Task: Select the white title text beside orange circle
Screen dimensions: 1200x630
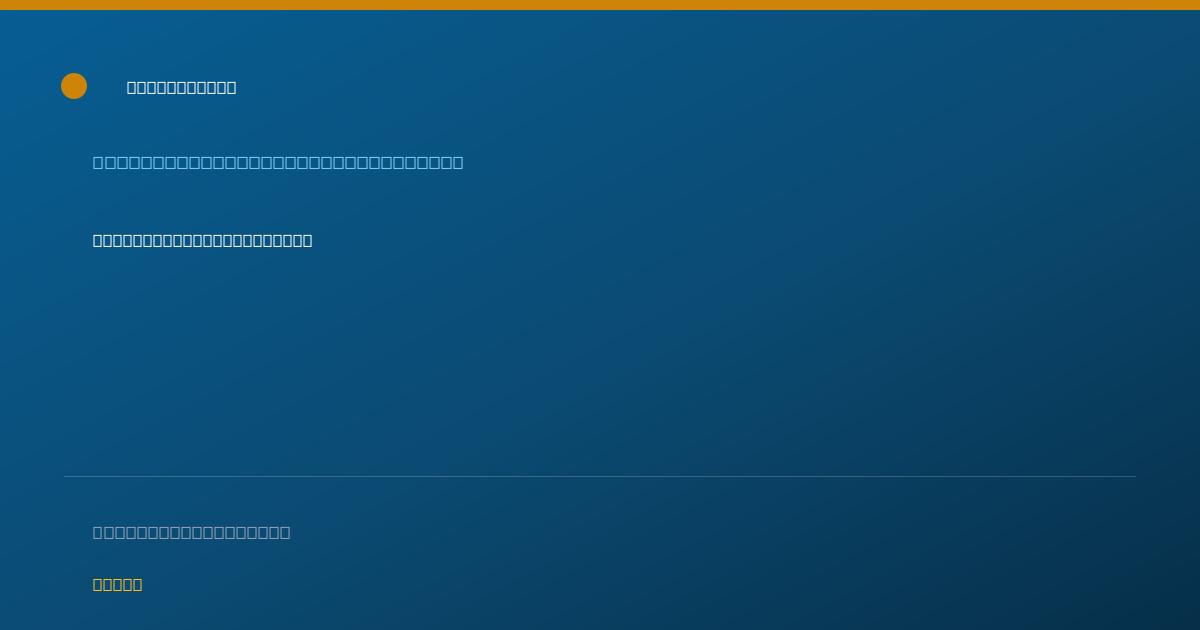Action: coord(182,87)
